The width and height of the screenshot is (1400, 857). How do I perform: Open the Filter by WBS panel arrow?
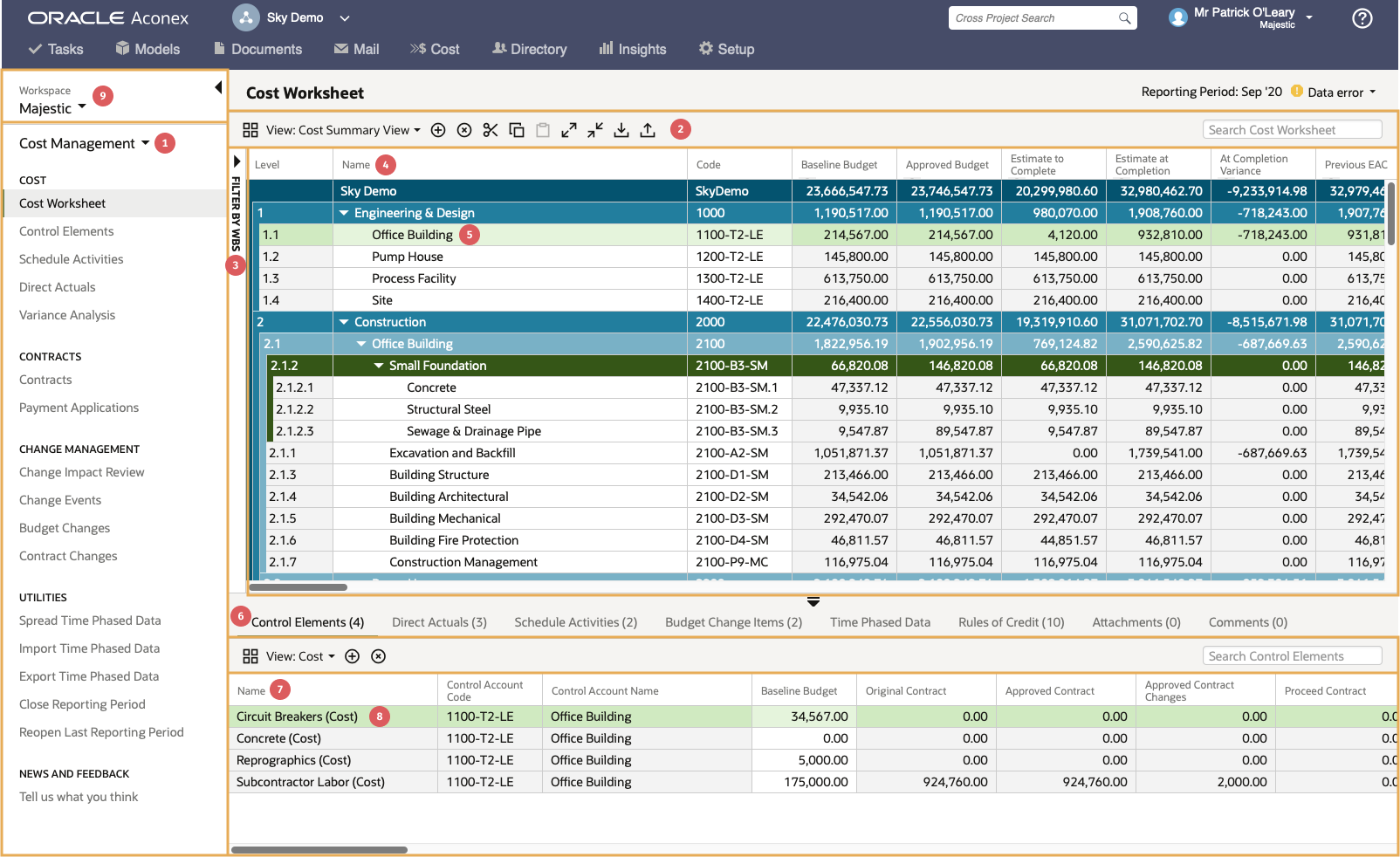click(x=237, y=161)
